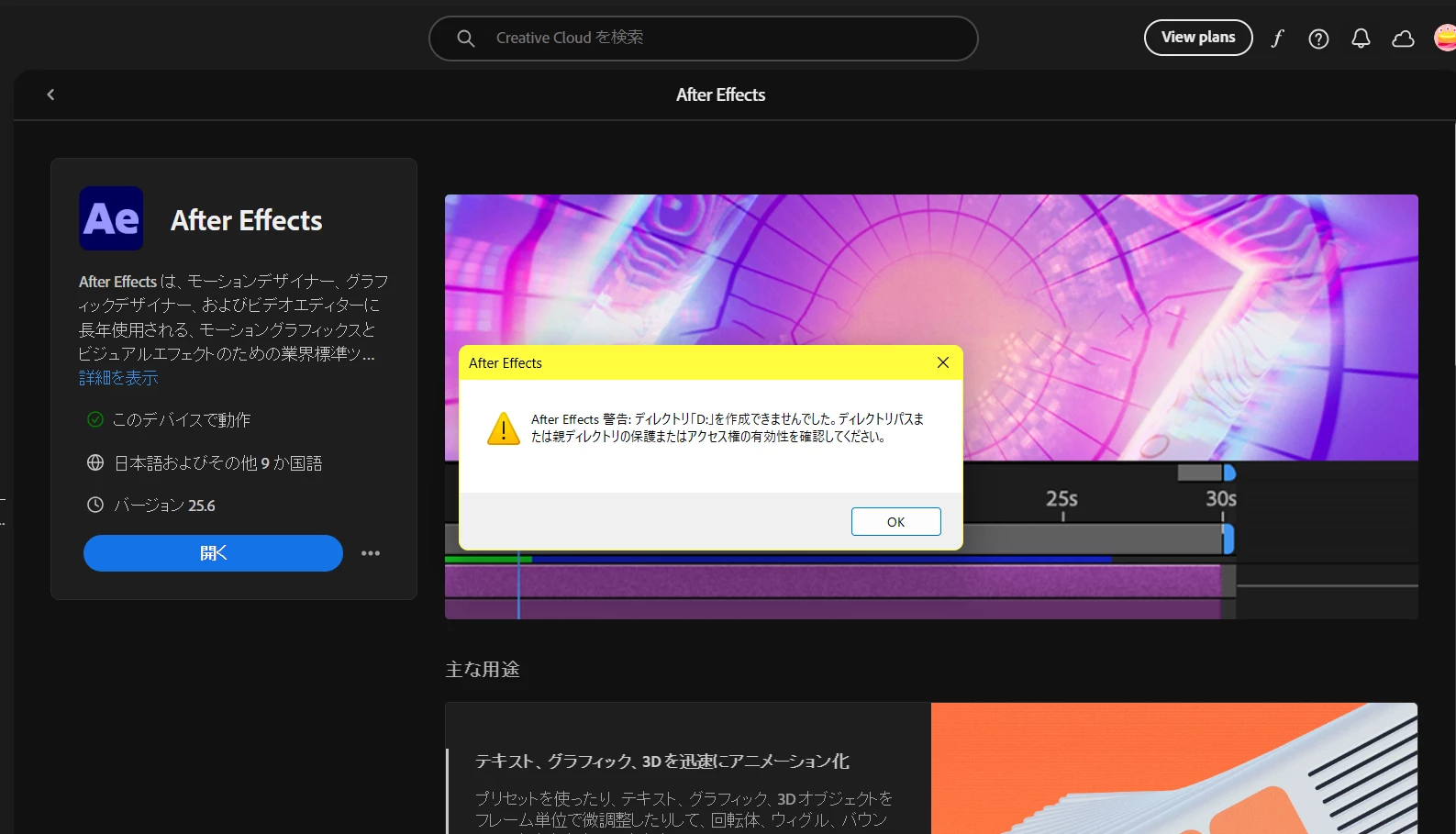Open the notifications bell icon
The width and height of the screenshot is (1456, 834).
tap(1361, 39)
